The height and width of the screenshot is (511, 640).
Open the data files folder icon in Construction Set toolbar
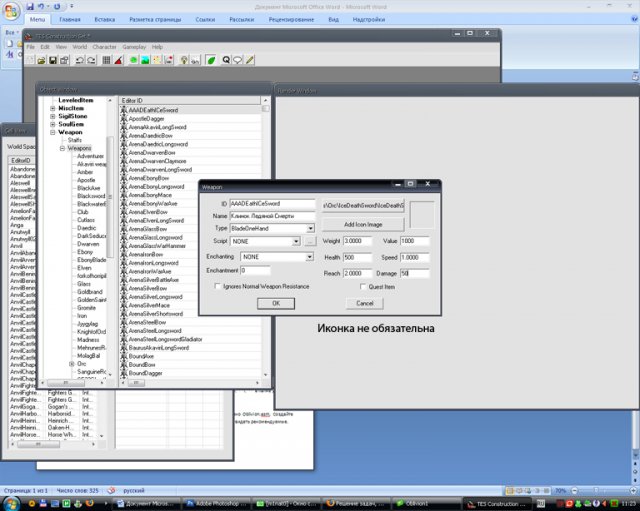click(x=41, y=60)
